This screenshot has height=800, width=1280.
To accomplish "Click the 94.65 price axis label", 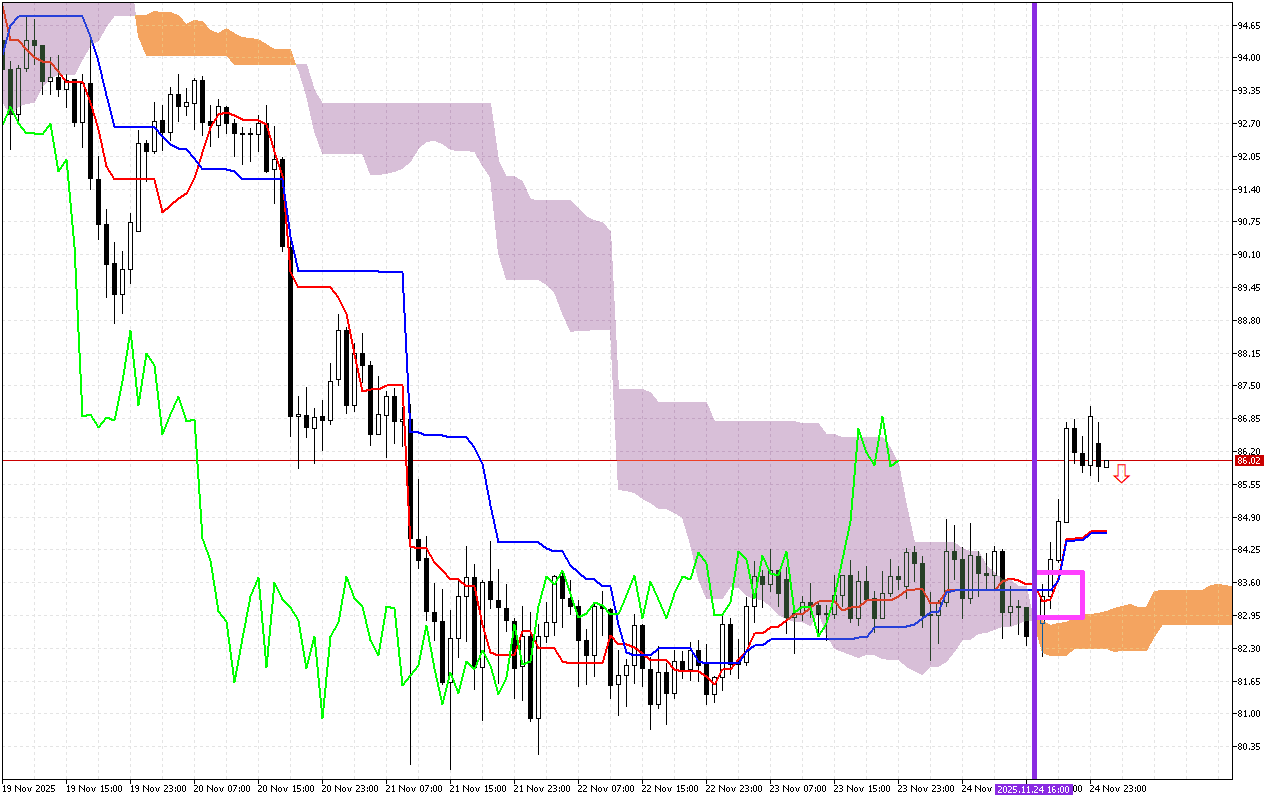I will pos(1247,25).
